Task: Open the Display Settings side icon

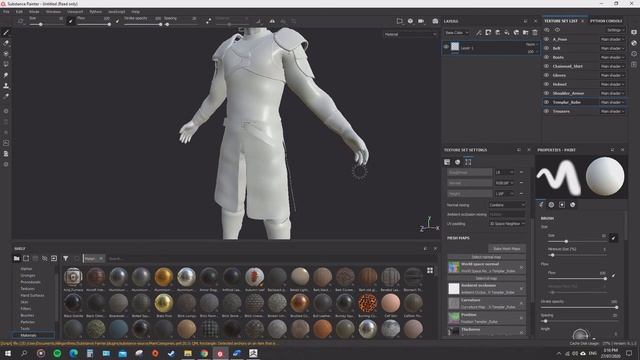Action: pos(634,32)
